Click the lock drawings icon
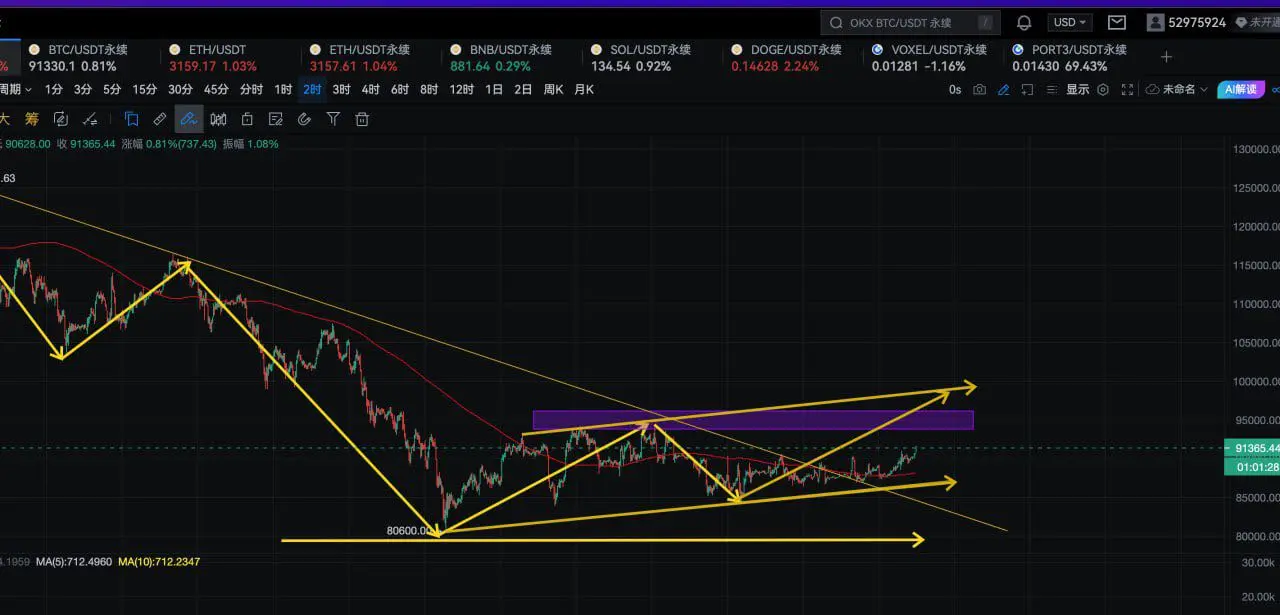 pyautogui.click(x=247, y=119)
